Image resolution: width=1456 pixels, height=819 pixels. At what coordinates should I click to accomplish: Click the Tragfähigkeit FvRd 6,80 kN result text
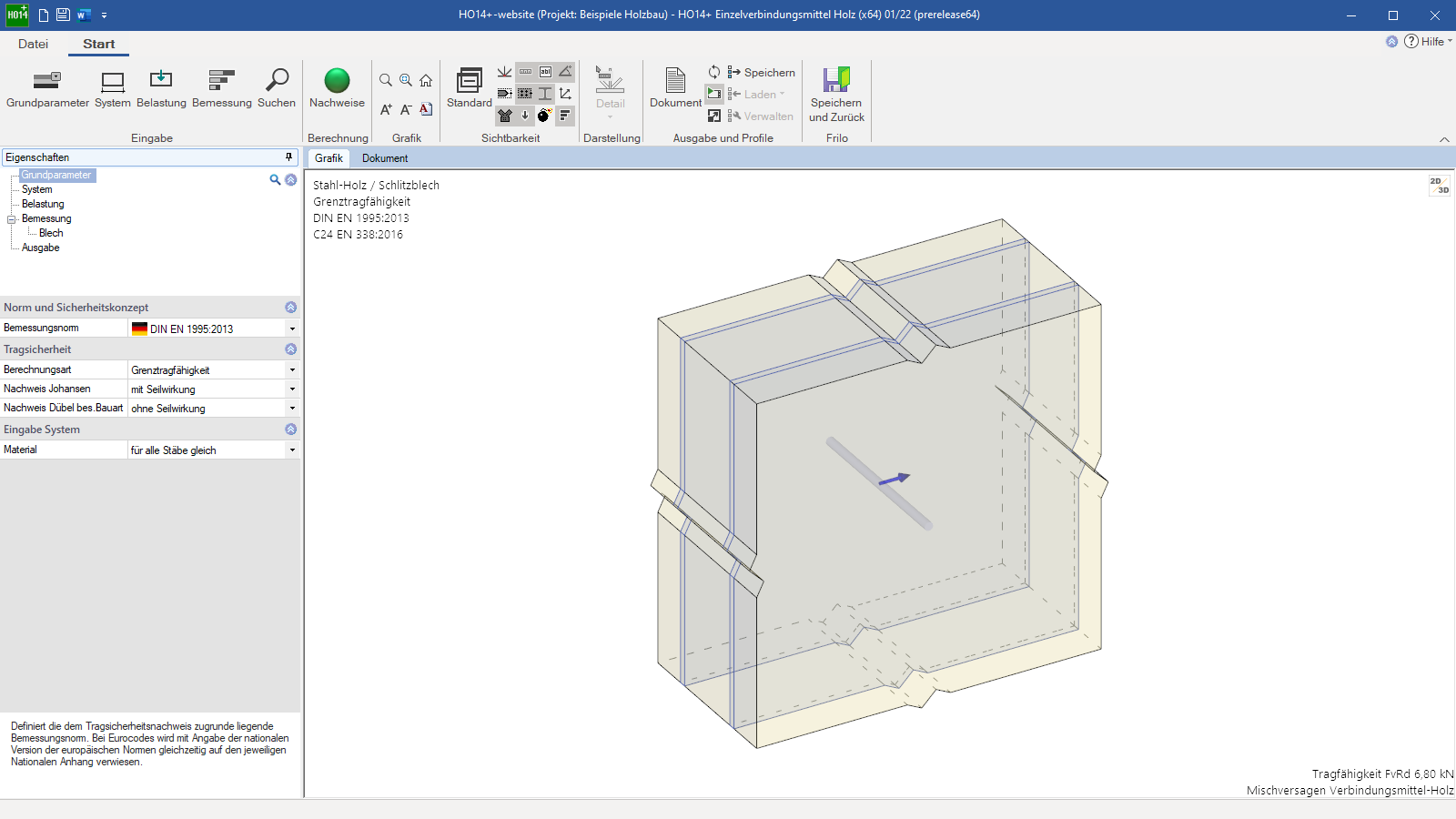tap(1382, 774)
